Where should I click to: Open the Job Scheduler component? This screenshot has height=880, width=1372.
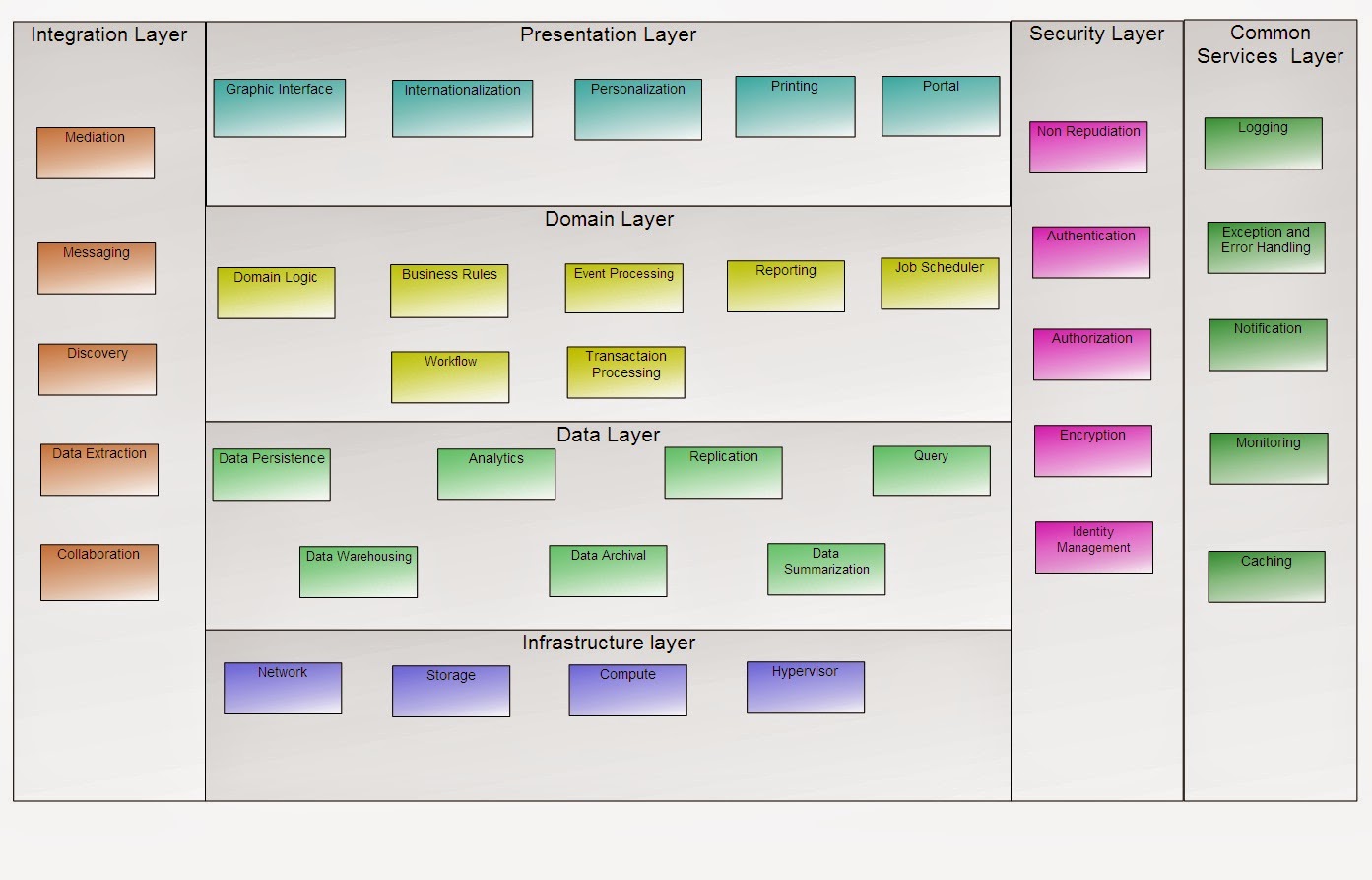click(x=939, y=284)
